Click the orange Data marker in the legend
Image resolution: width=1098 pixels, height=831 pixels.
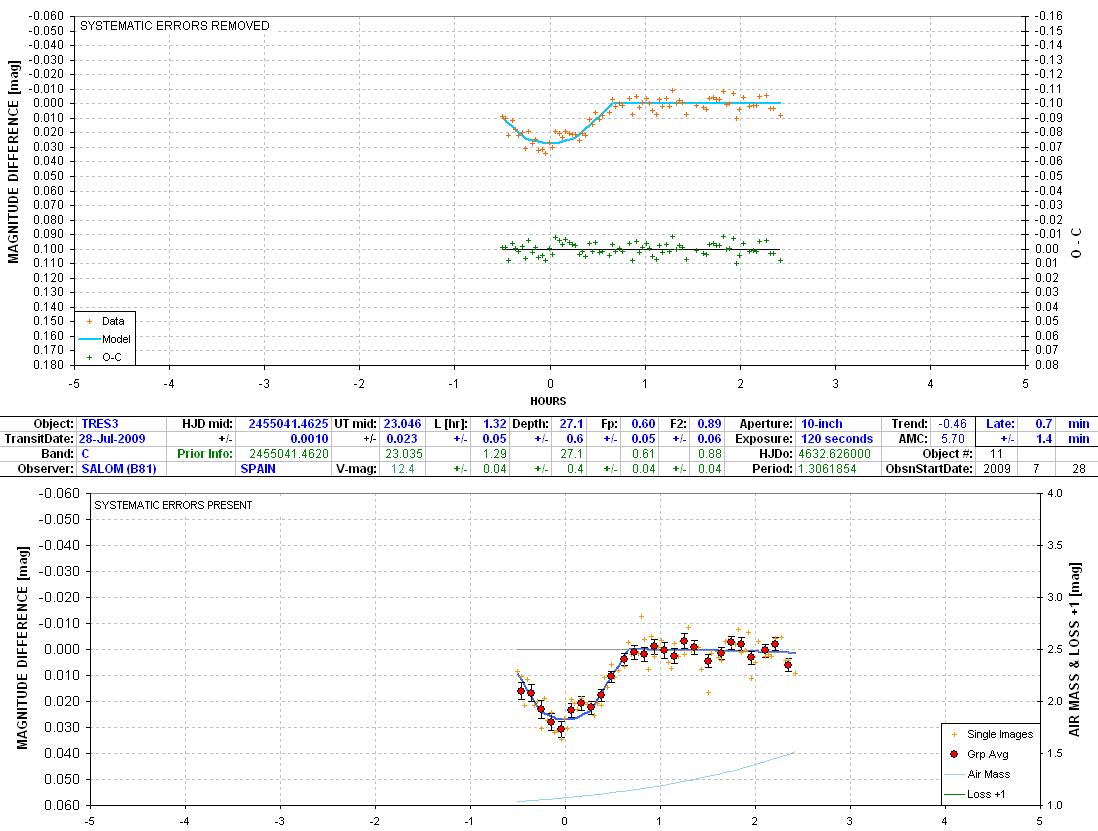click(x=91, y=321)
